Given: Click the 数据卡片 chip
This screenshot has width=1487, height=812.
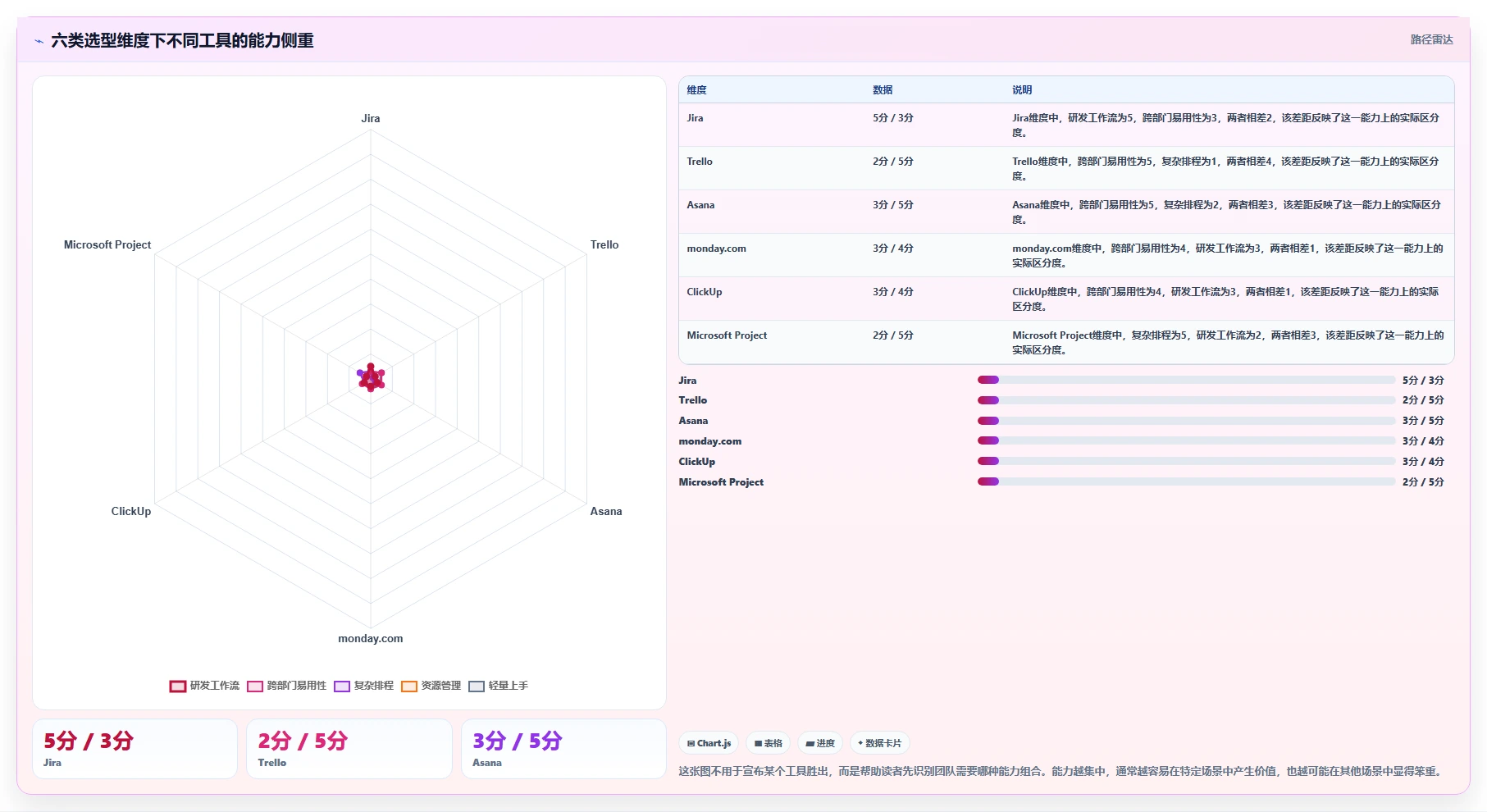Looking at the screenshot, I should point(879,743).
